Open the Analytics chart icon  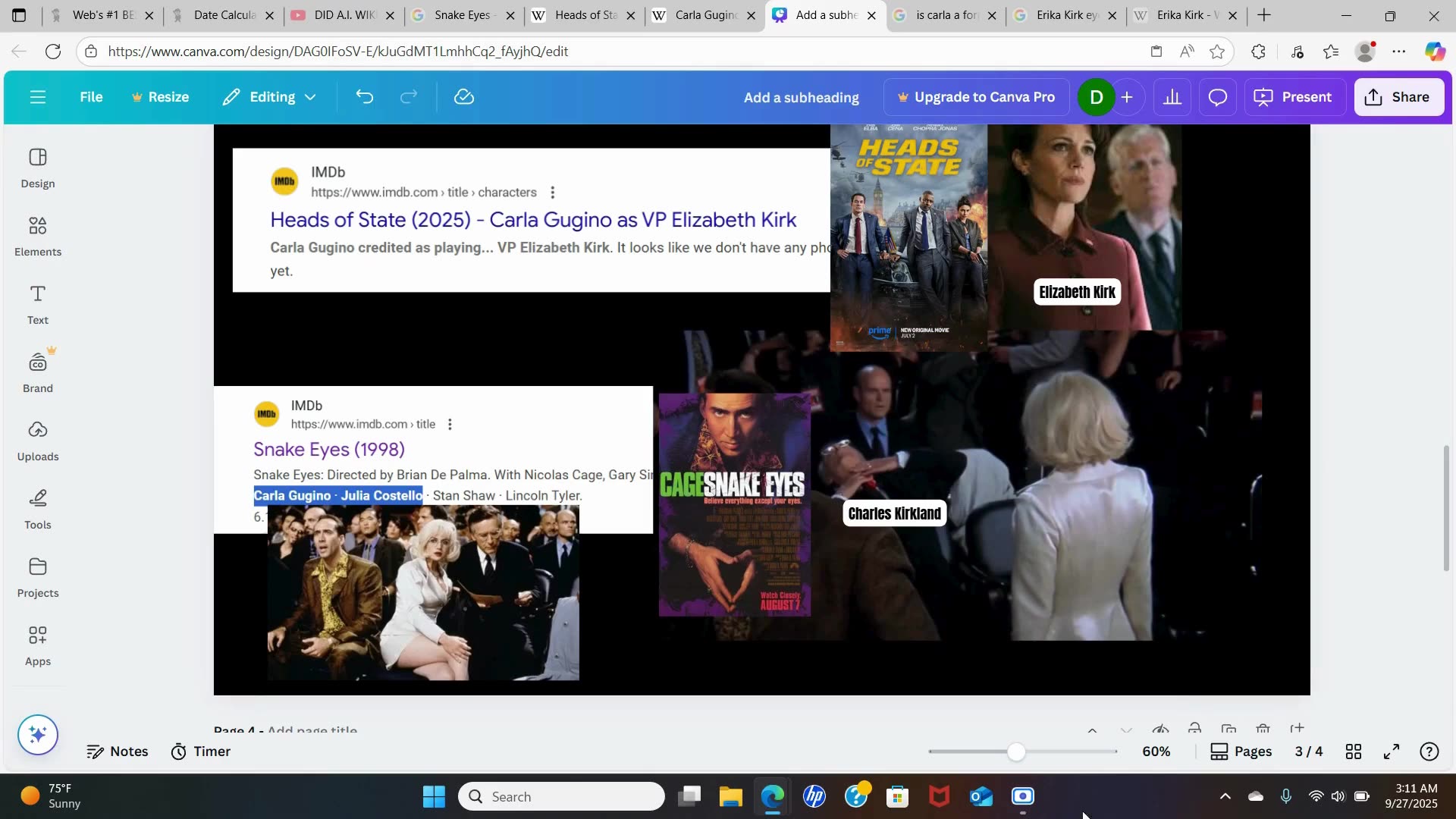click(x=1172, y=97)
